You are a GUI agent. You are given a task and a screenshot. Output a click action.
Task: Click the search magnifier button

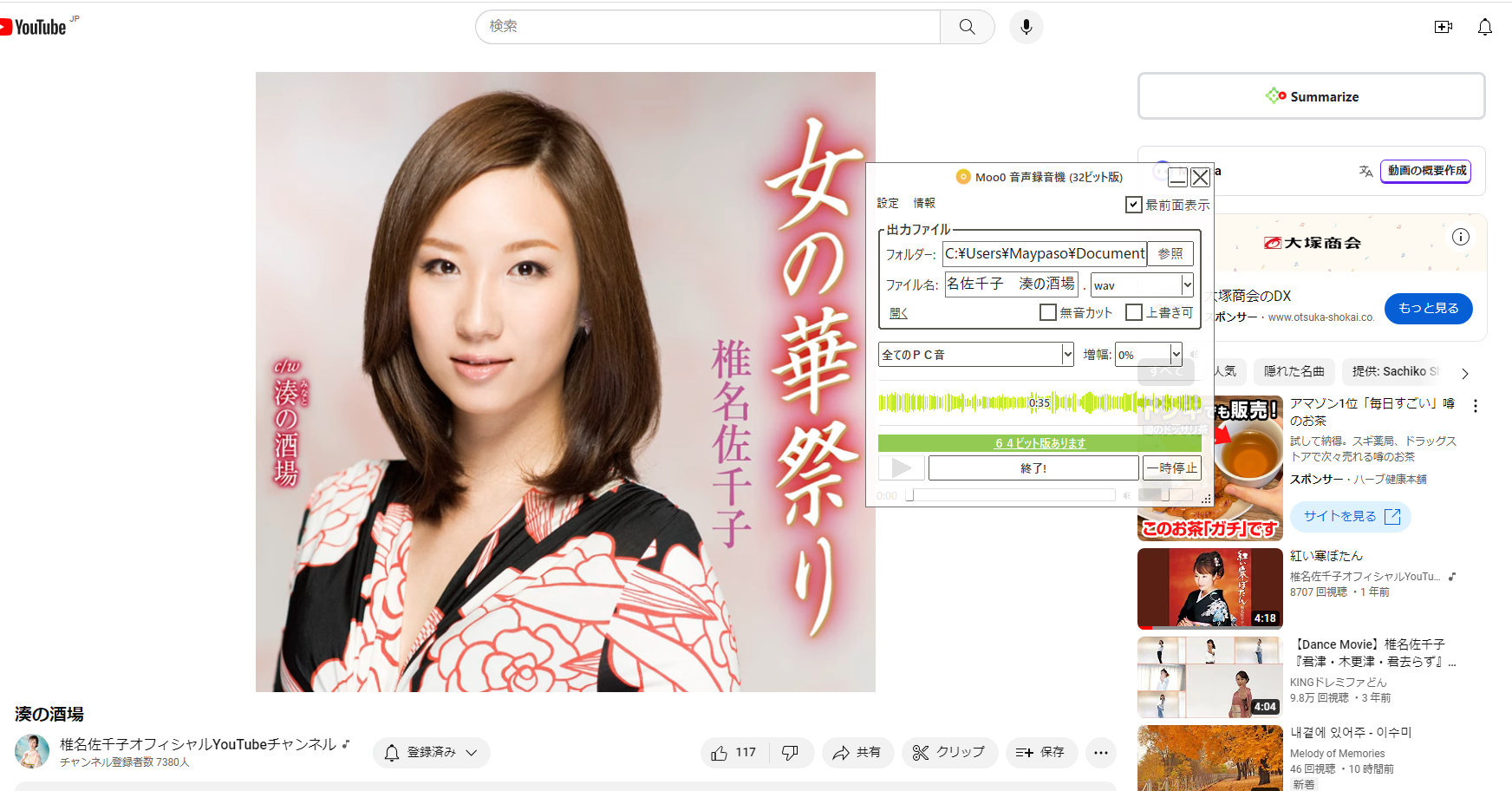967,27
